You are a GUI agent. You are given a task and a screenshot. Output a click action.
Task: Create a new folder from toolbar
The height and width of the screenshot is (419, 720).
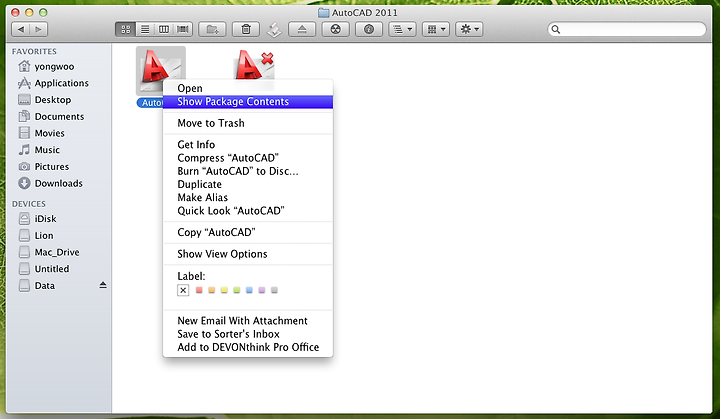click(212, 29)
